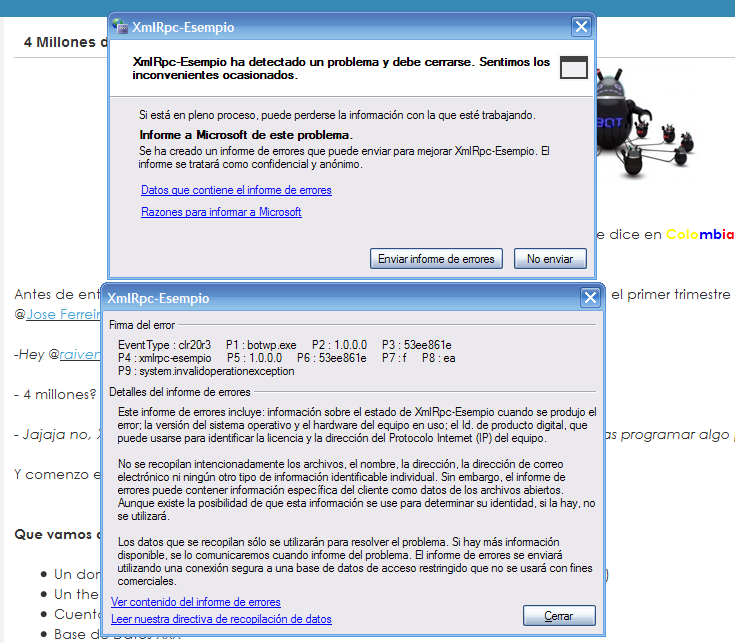This screenshot has height=643, width=735.
Task: Click 'Detalles del informe de errores' group label
Action: [x=180, y=392]
